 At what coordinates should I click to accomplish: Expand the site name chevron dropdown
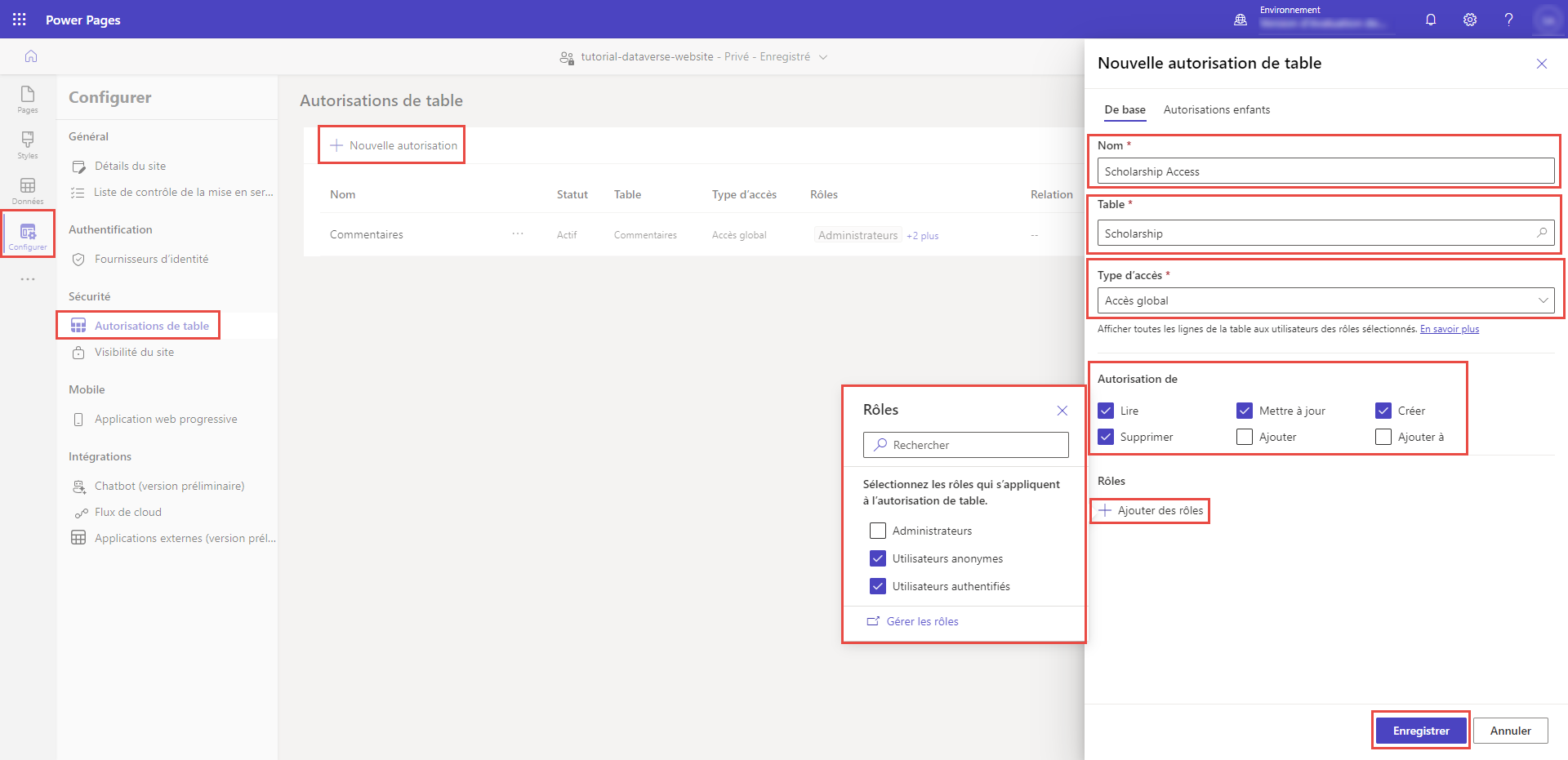[823, 57]
